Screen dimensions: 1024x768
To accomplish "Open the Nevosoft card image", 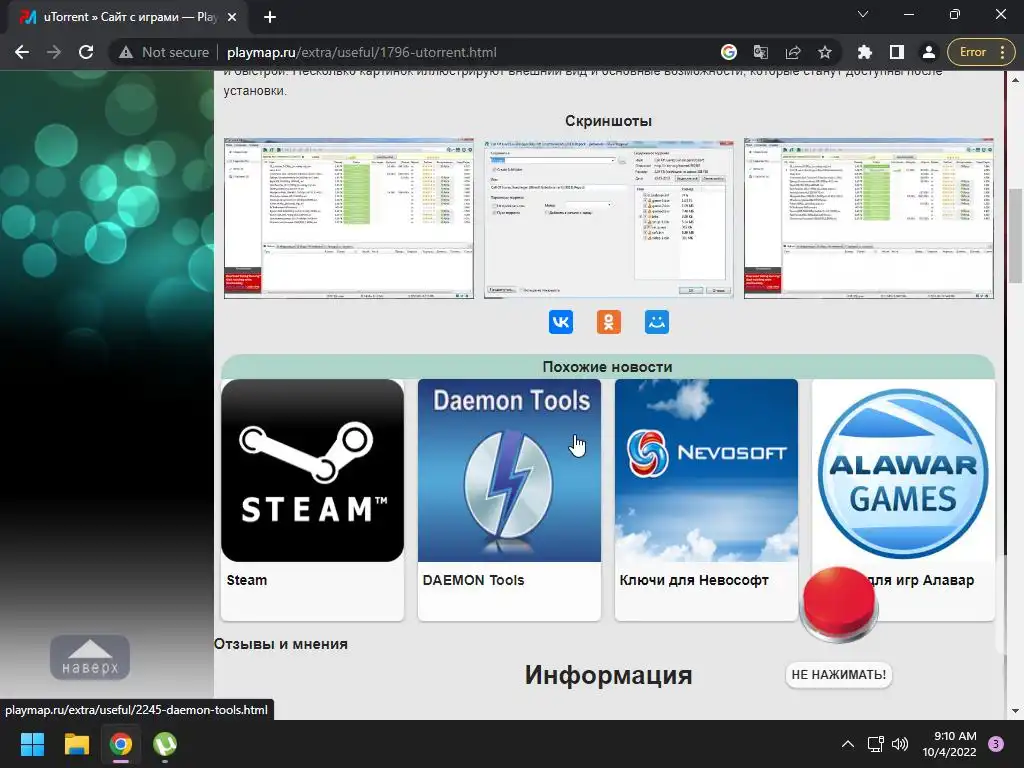I will click(x=706, y=470).
